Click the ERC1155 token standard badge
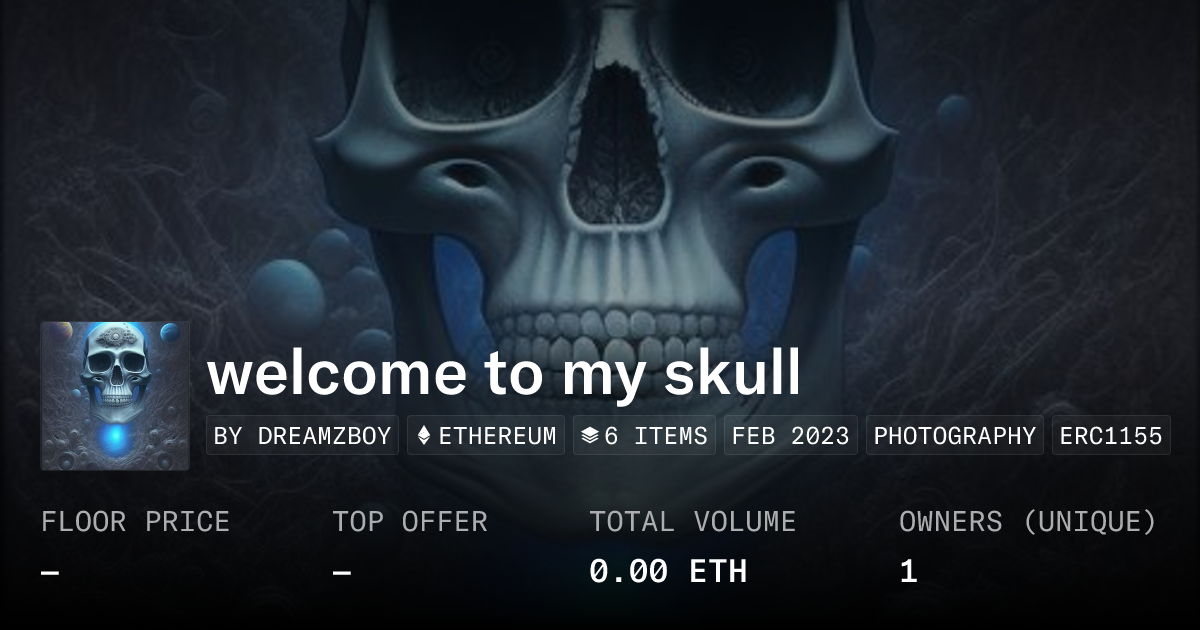Screen dimensions: 1200x630 tap(1111, 436)
